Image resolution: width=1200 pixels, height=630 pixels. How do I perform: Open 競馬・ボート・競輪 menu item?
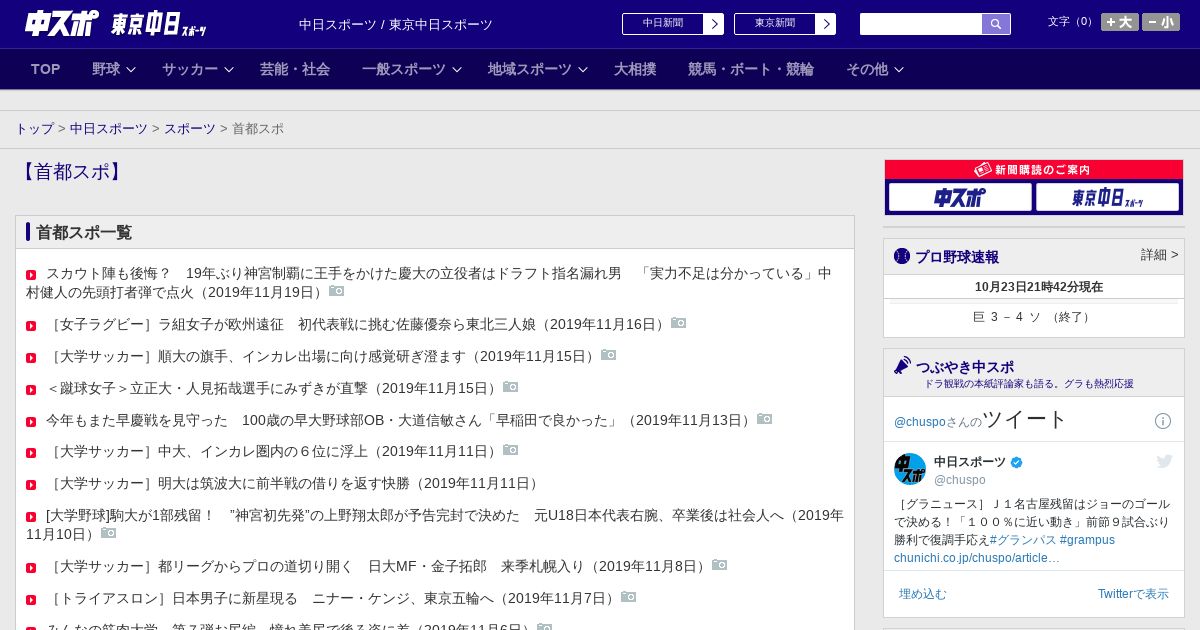751,69
